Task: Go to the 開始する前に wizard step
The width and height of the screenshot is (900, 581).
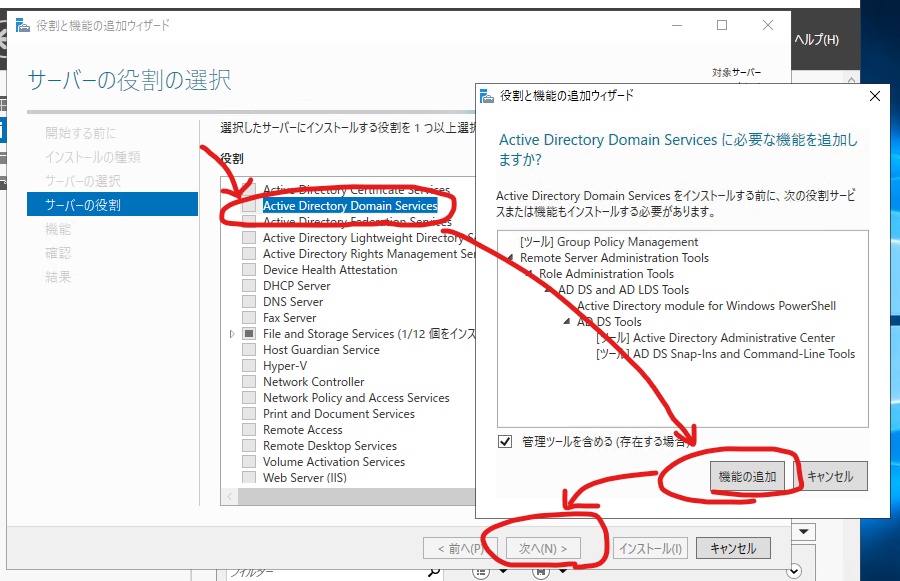Action: pos(80,133)
